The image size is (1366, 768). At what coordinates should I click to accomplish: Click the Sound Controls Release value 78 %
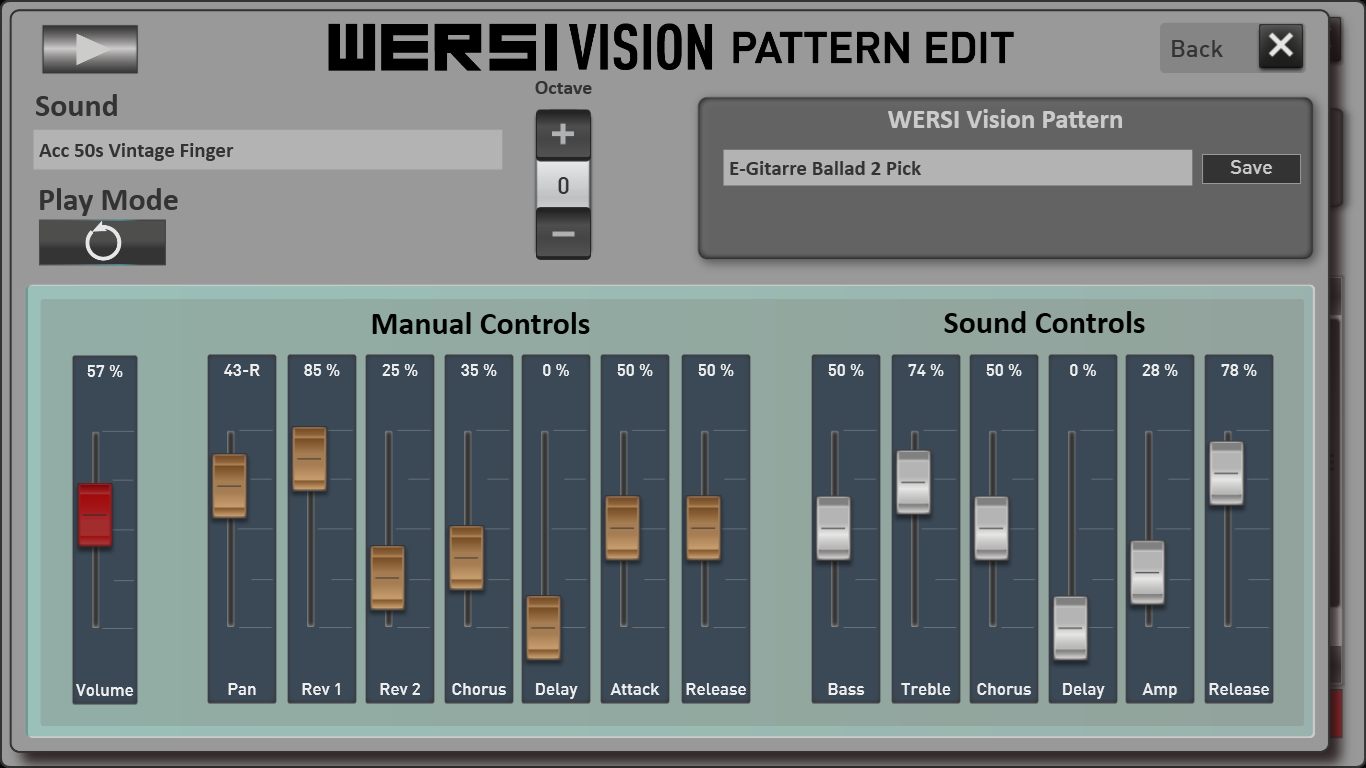(1239, 370)
